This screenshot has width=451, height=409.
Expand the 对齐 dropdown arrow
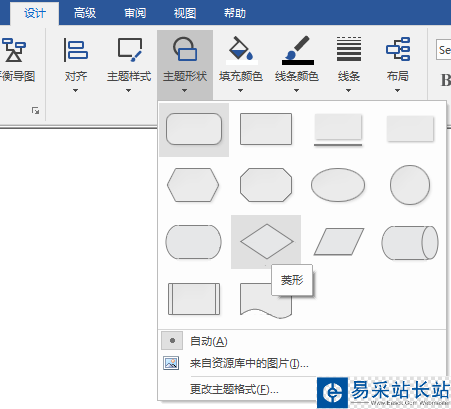click(x=75, y=90)
